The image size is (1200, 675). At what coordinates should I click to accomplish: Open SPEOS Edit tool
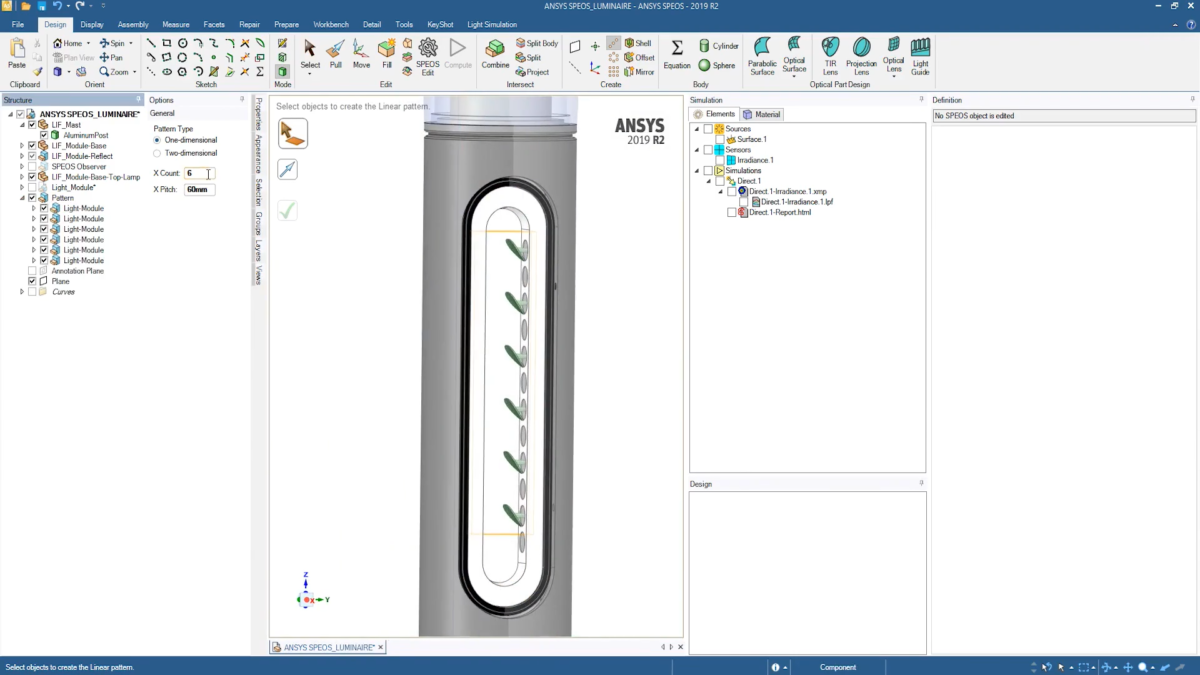click(x=428, y=57)
